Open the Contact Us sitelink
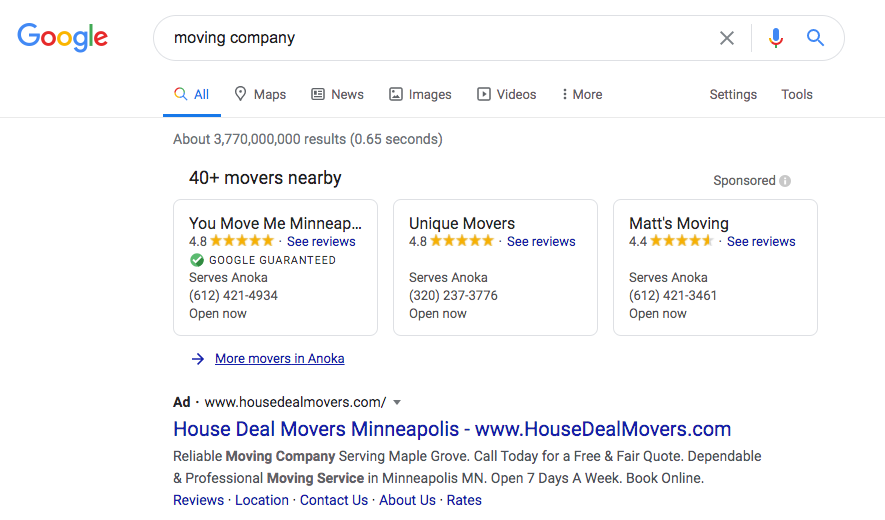This screenshot has height=520, width=885. pos(334,500)
